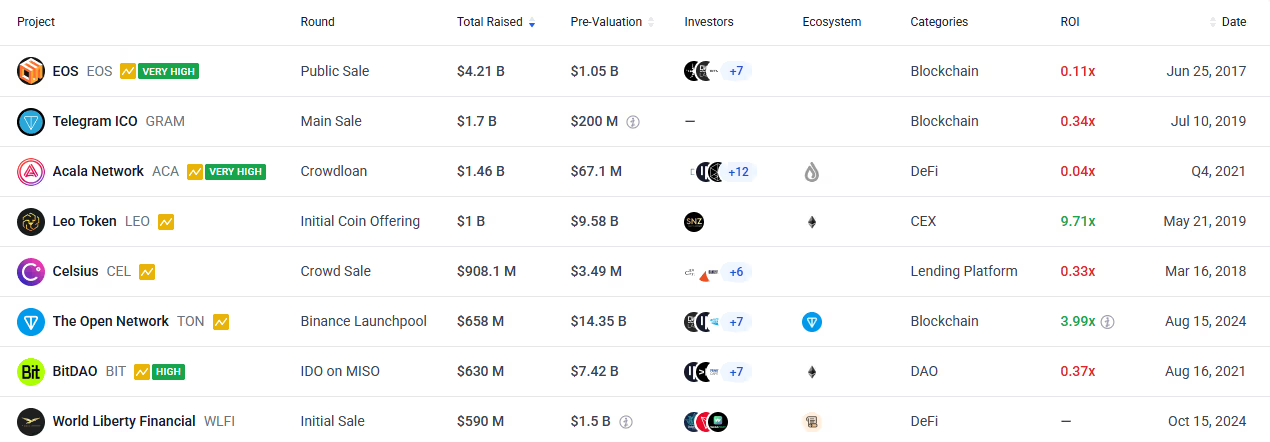
Task: Sort table by Date column
Action: 1233,22
